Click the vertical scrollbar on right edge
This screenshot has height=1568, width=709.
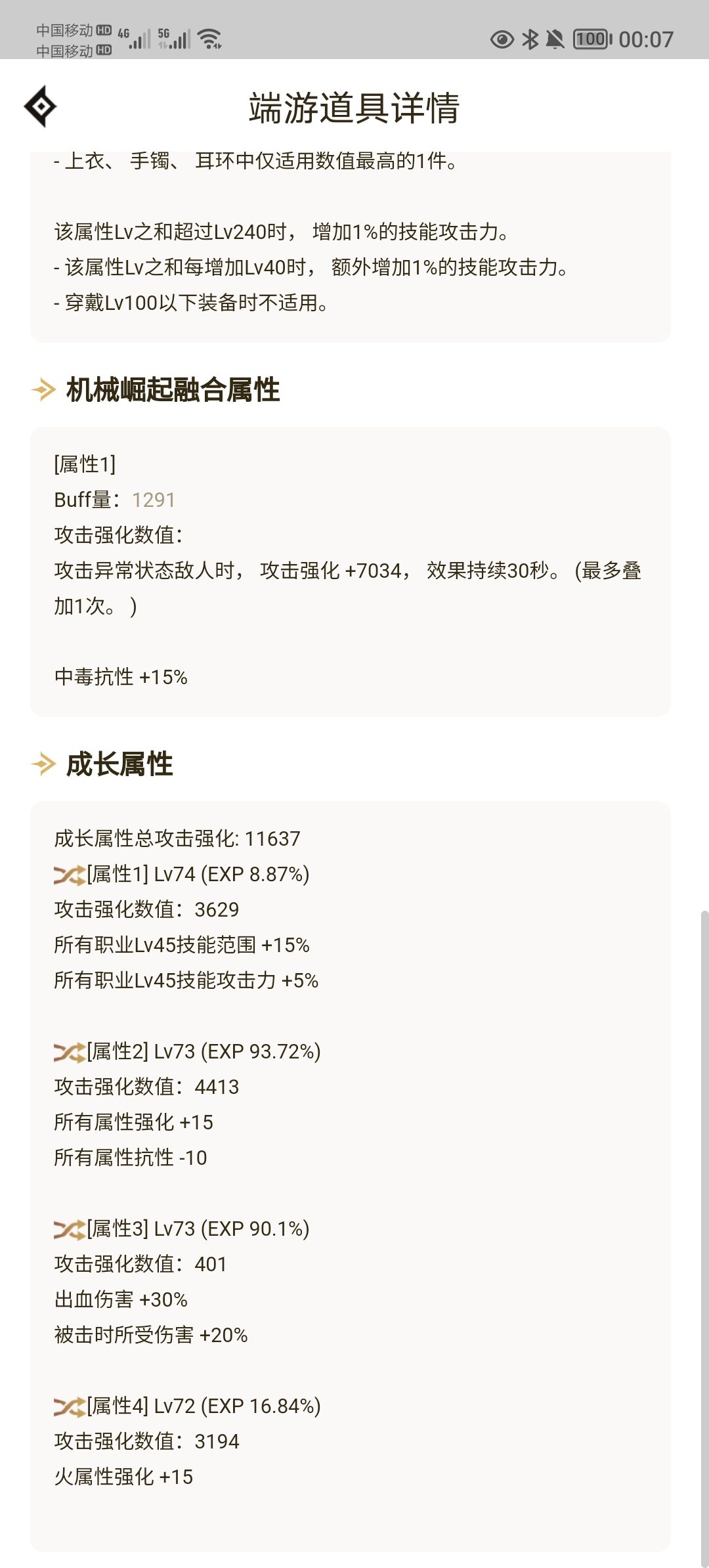coord(704,1238)
